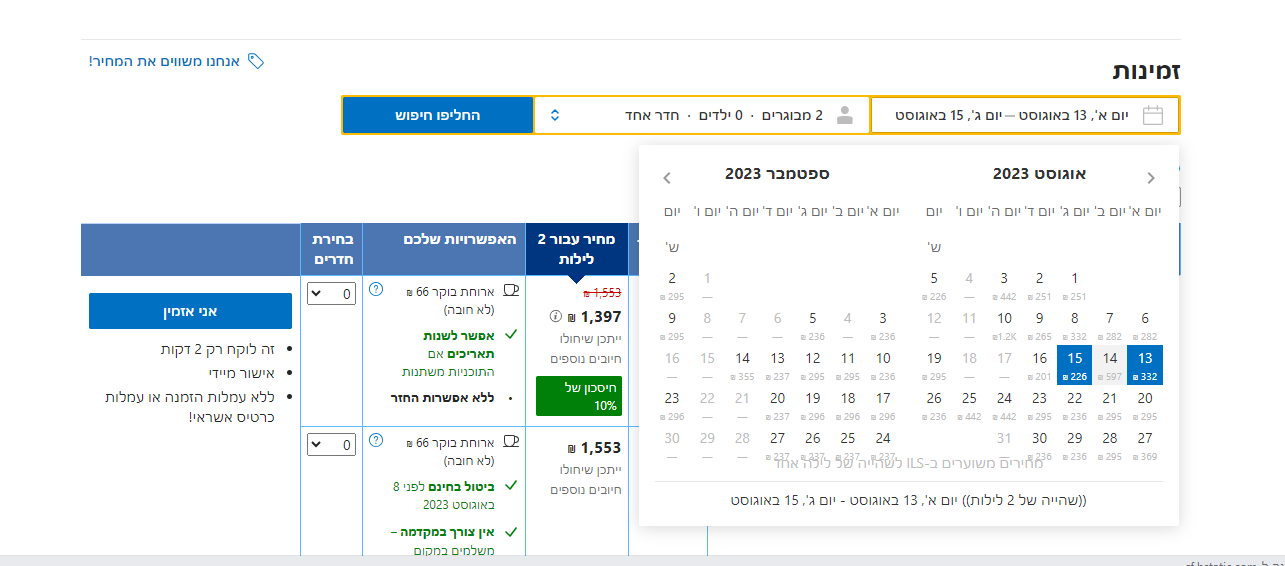This screenshot has width=1285, height=566.
Task: Select September 9 in the calendar
Action: 672,324
